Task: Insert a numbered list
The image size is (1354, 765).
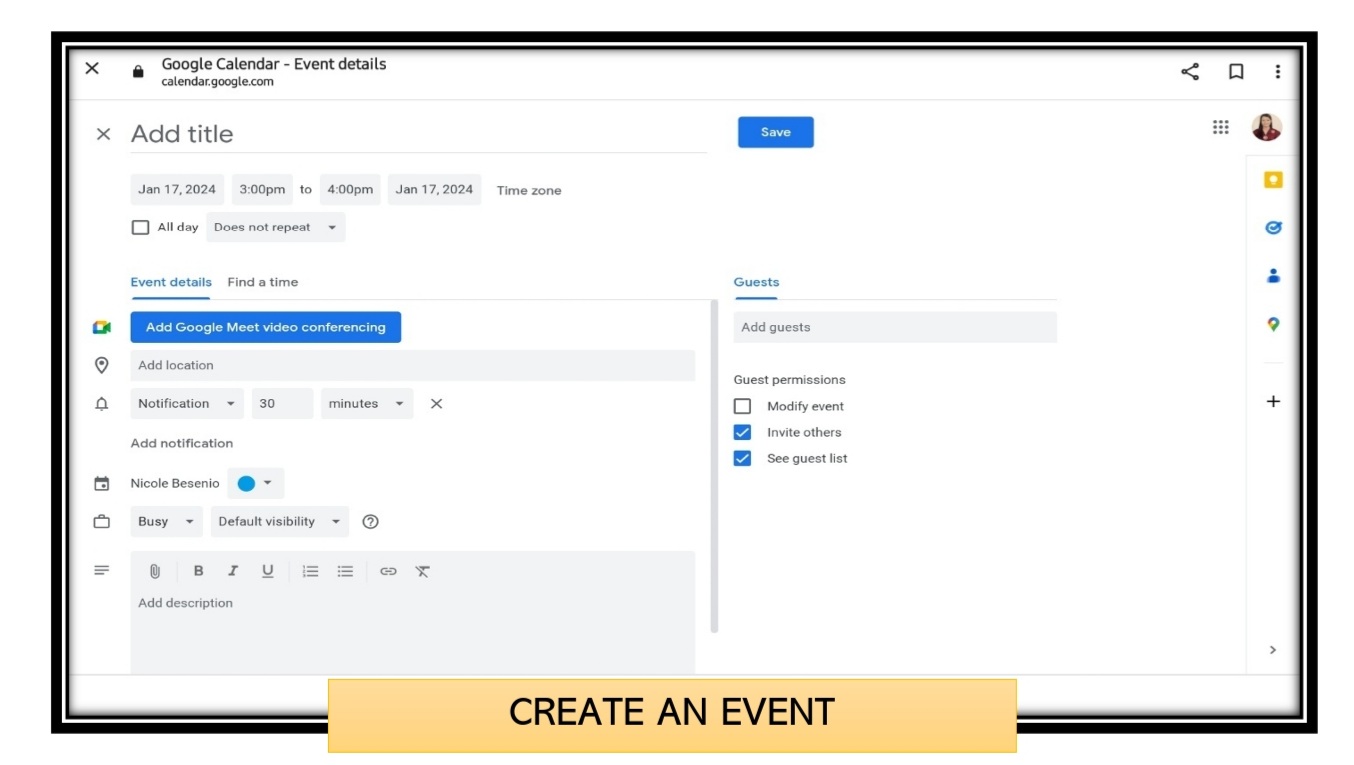Action: (x=311, y=571)
